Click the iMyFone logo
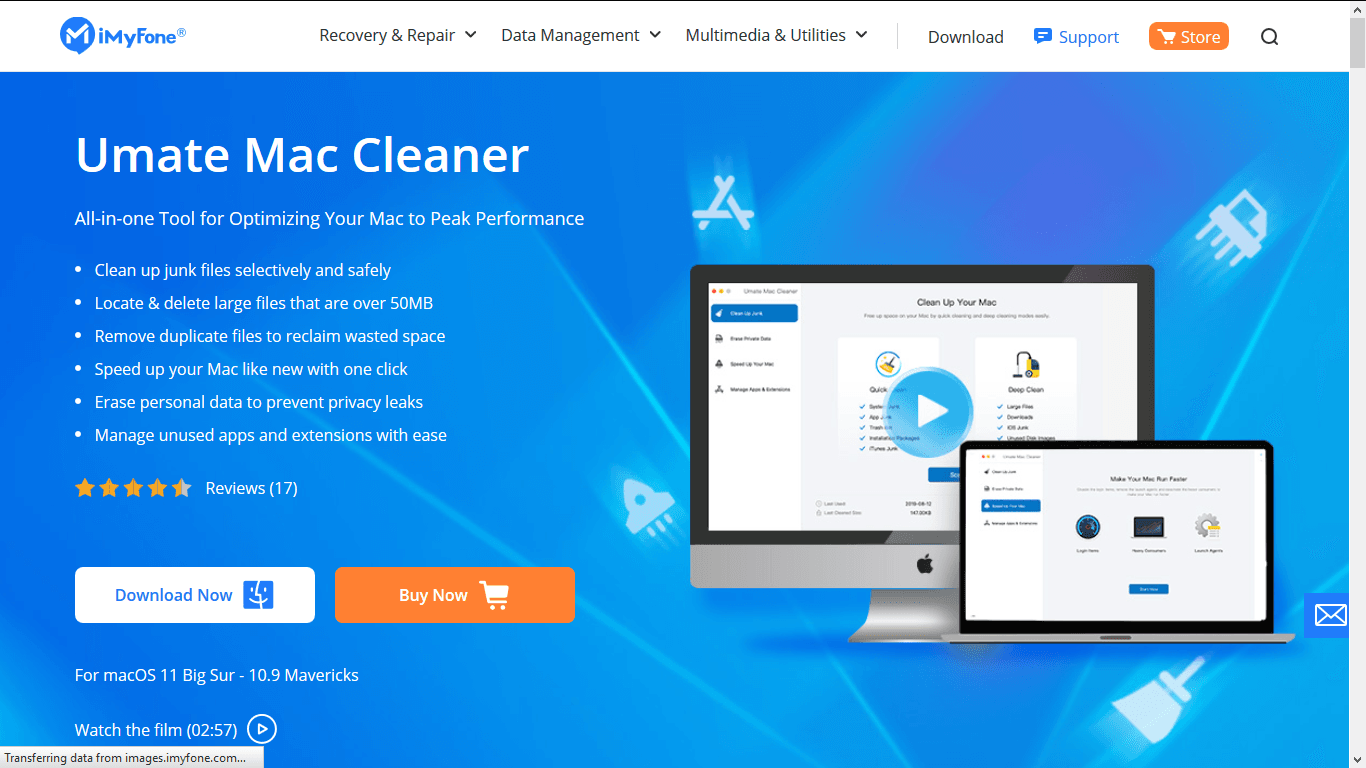 pyautogui.click(x=123, y=35)
